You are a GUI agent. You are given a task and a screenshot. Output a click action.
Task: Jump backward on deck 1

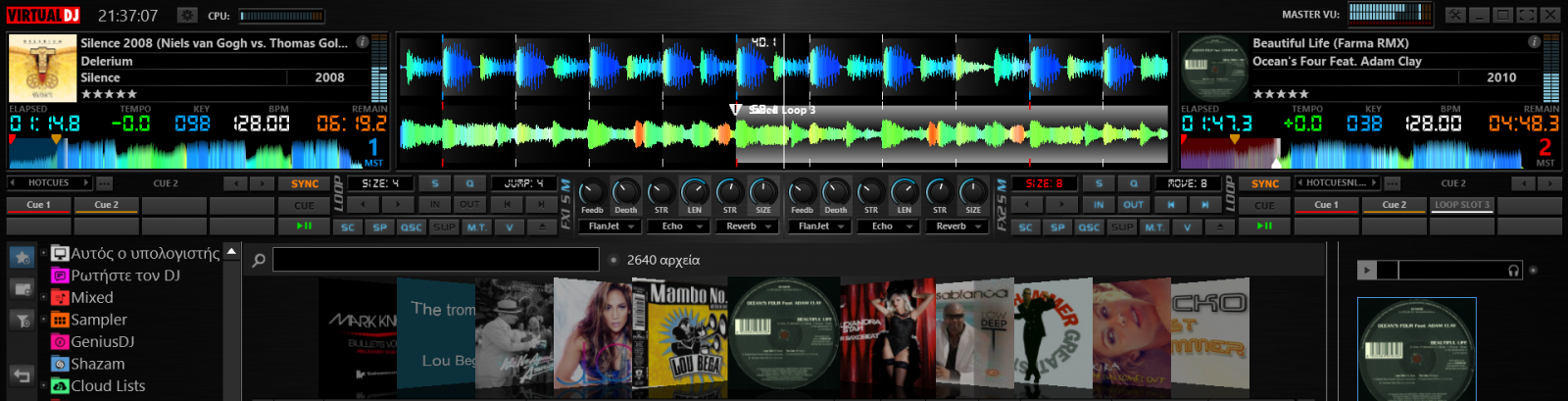(x=507, y=204)
